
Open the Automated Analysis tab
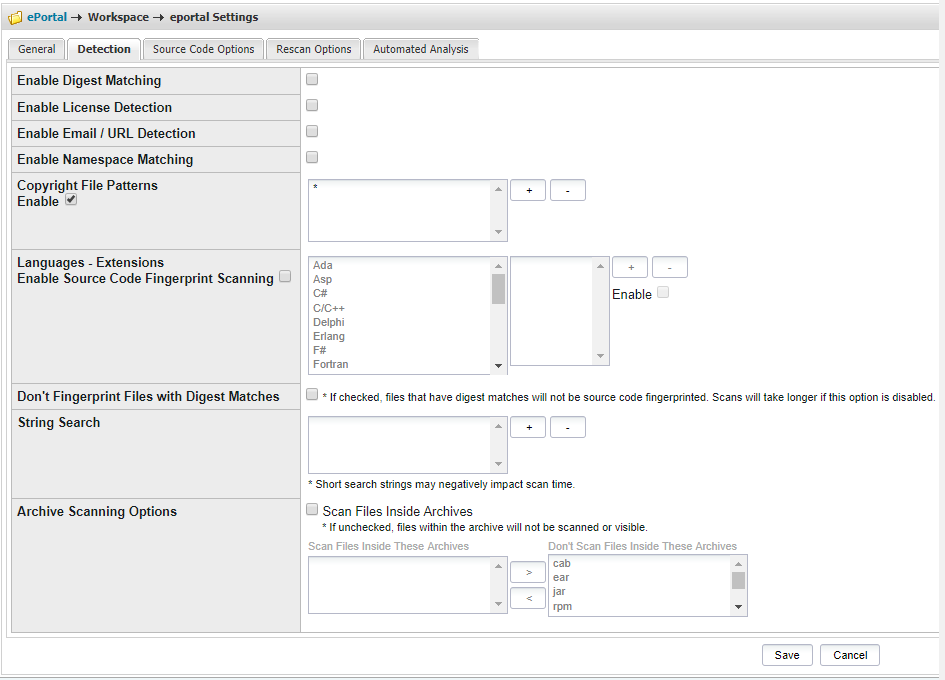pos(420,48)
